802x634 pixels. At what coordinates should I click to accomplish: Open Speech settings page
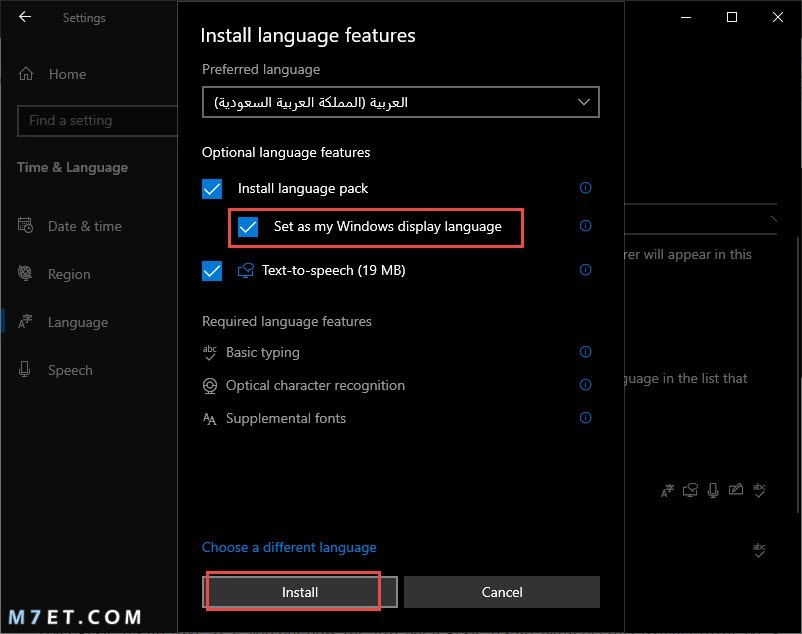tap(70, 370)
